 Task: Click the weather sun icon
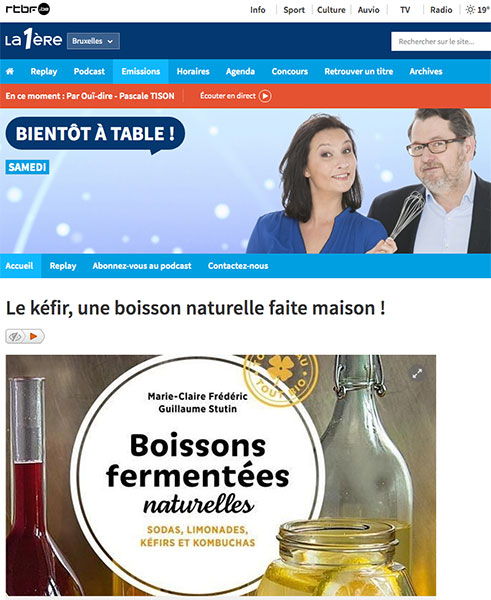click(x=470, y=10)
